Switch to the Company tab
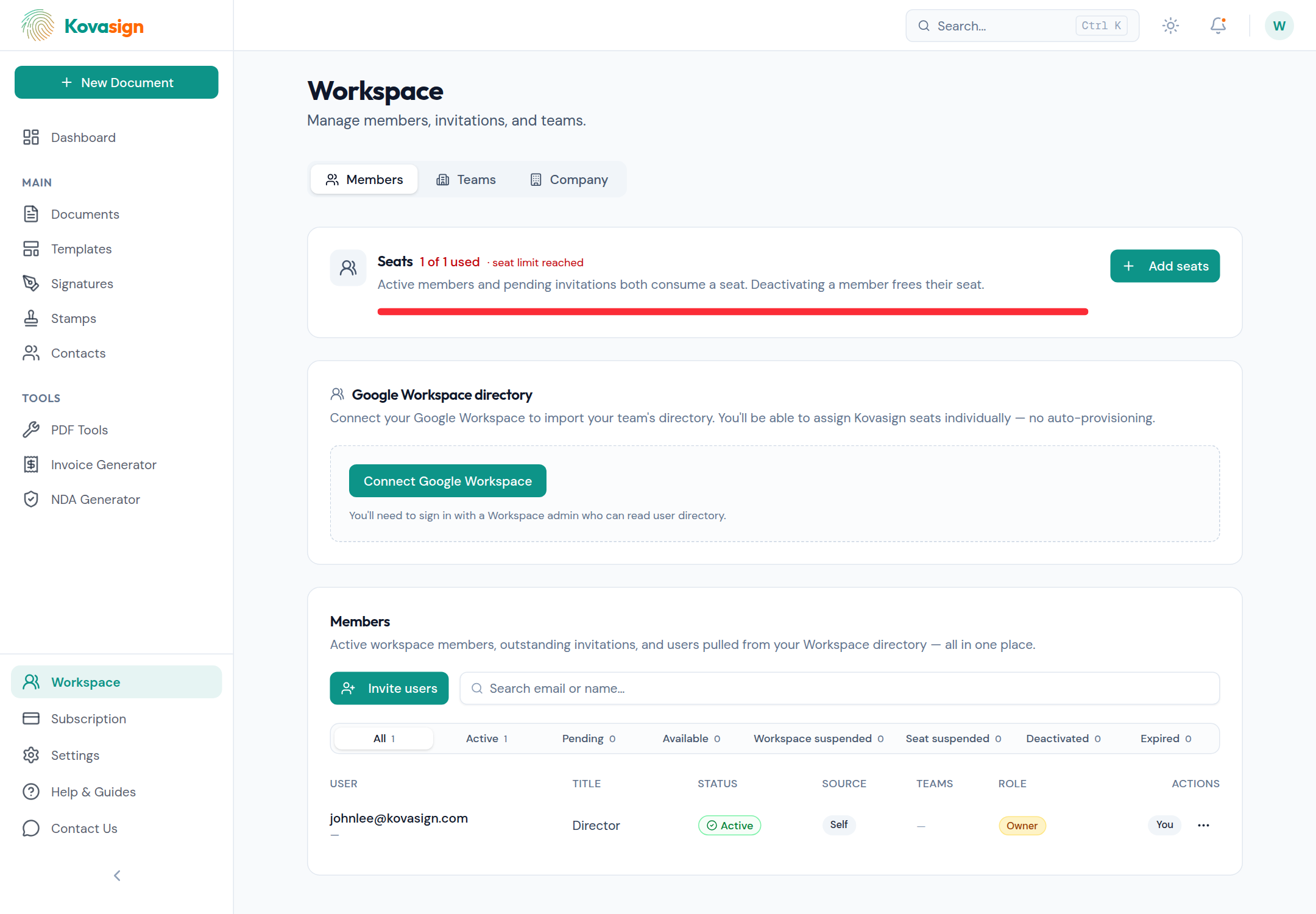Image resolution: width=1316 pixels, height=914 pixels. 569,180
